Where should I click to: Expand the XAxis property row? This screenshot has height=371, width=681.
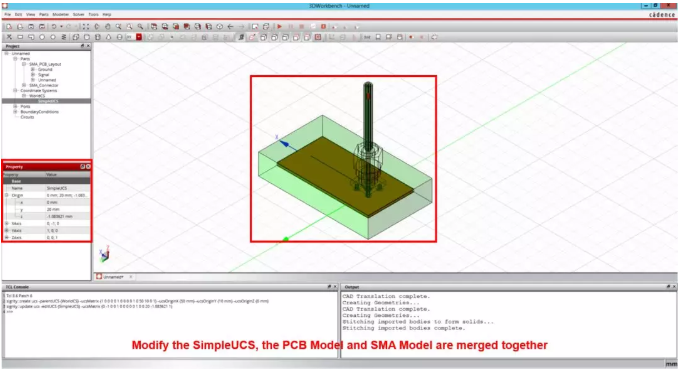click(7, 223)
